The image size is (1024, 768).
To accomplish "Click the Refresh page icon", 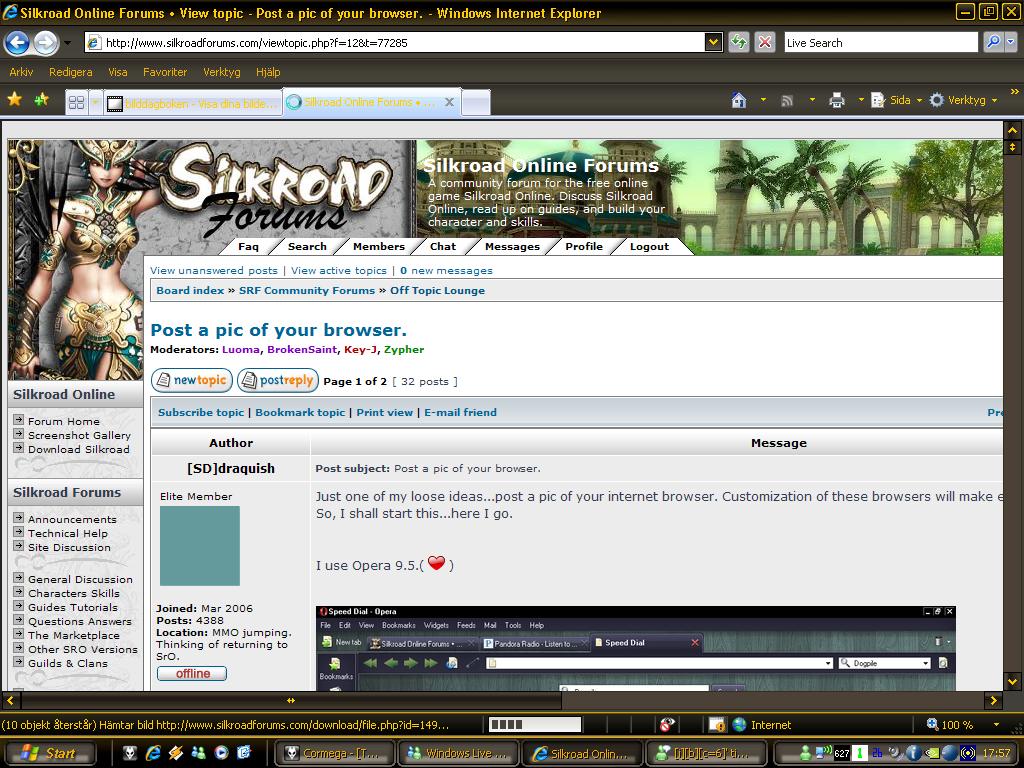I will 738,42.
